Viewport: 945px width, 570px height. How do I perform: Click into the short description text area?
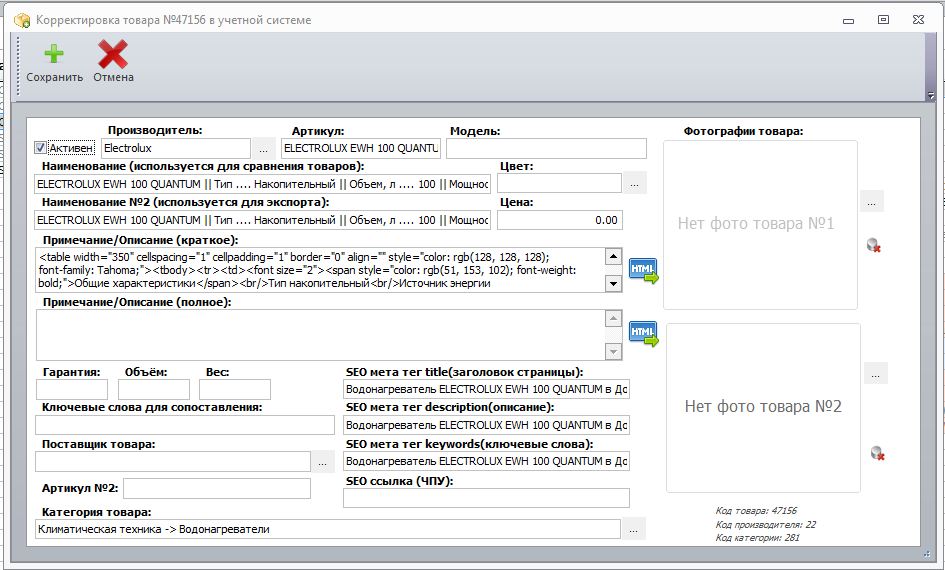pos(320,270)
